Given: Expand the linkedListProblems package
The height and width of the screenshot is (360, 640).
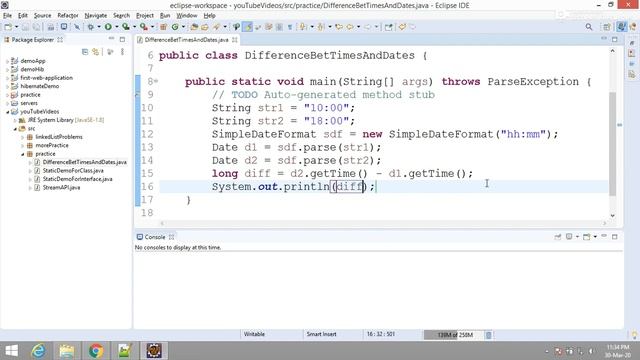Looking at the screenshot, I should [23, 137].
